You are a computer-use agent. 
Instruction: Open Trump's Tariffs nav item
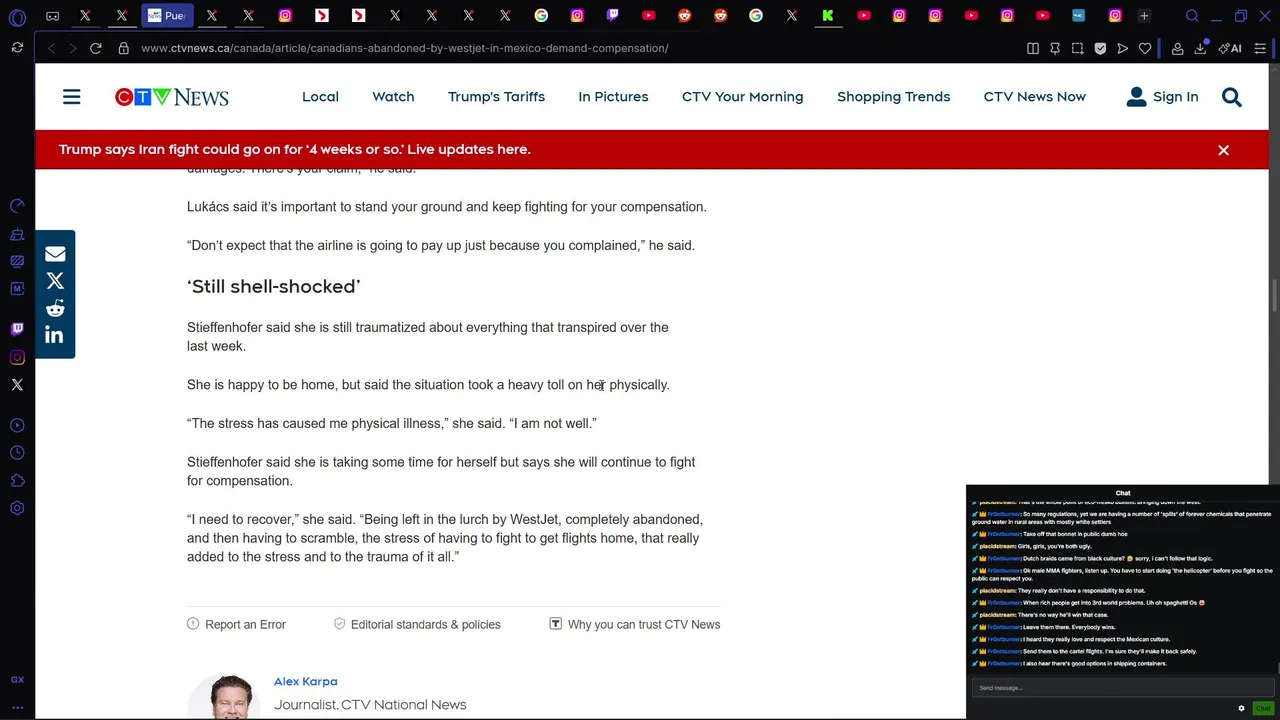point(496,97)
